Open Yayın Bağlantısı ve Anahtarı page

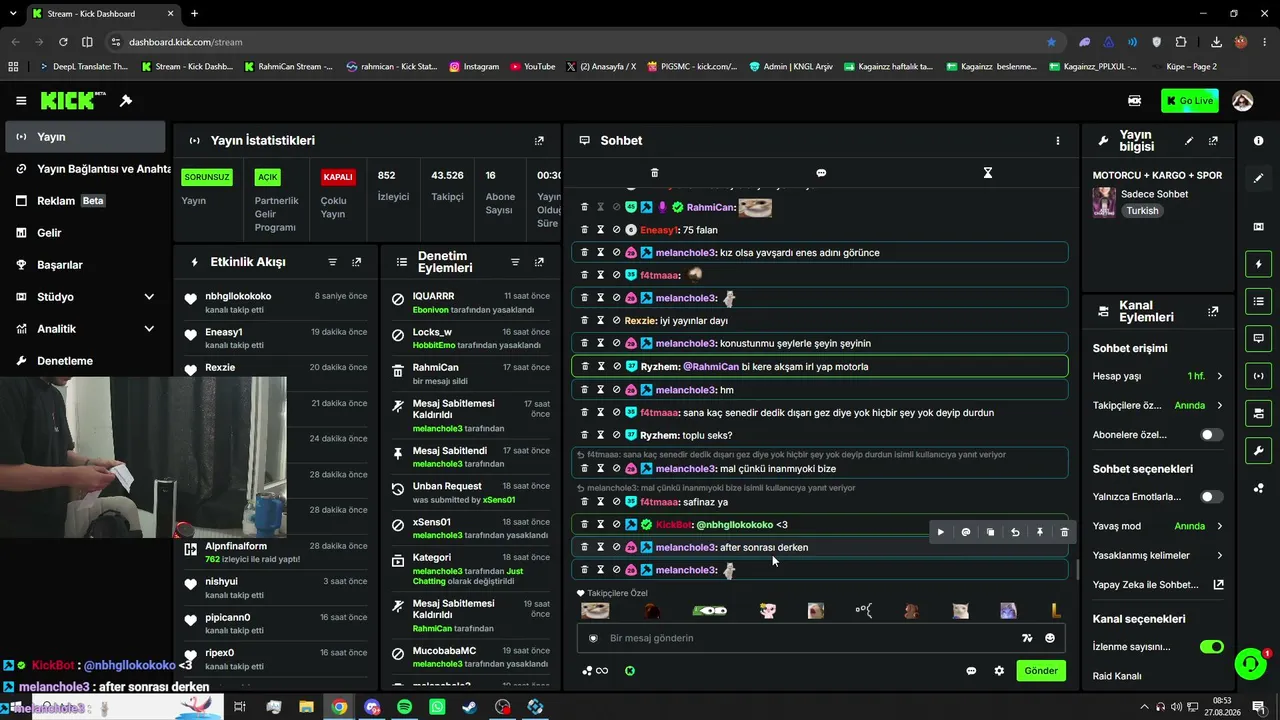(x=86, y=169)
